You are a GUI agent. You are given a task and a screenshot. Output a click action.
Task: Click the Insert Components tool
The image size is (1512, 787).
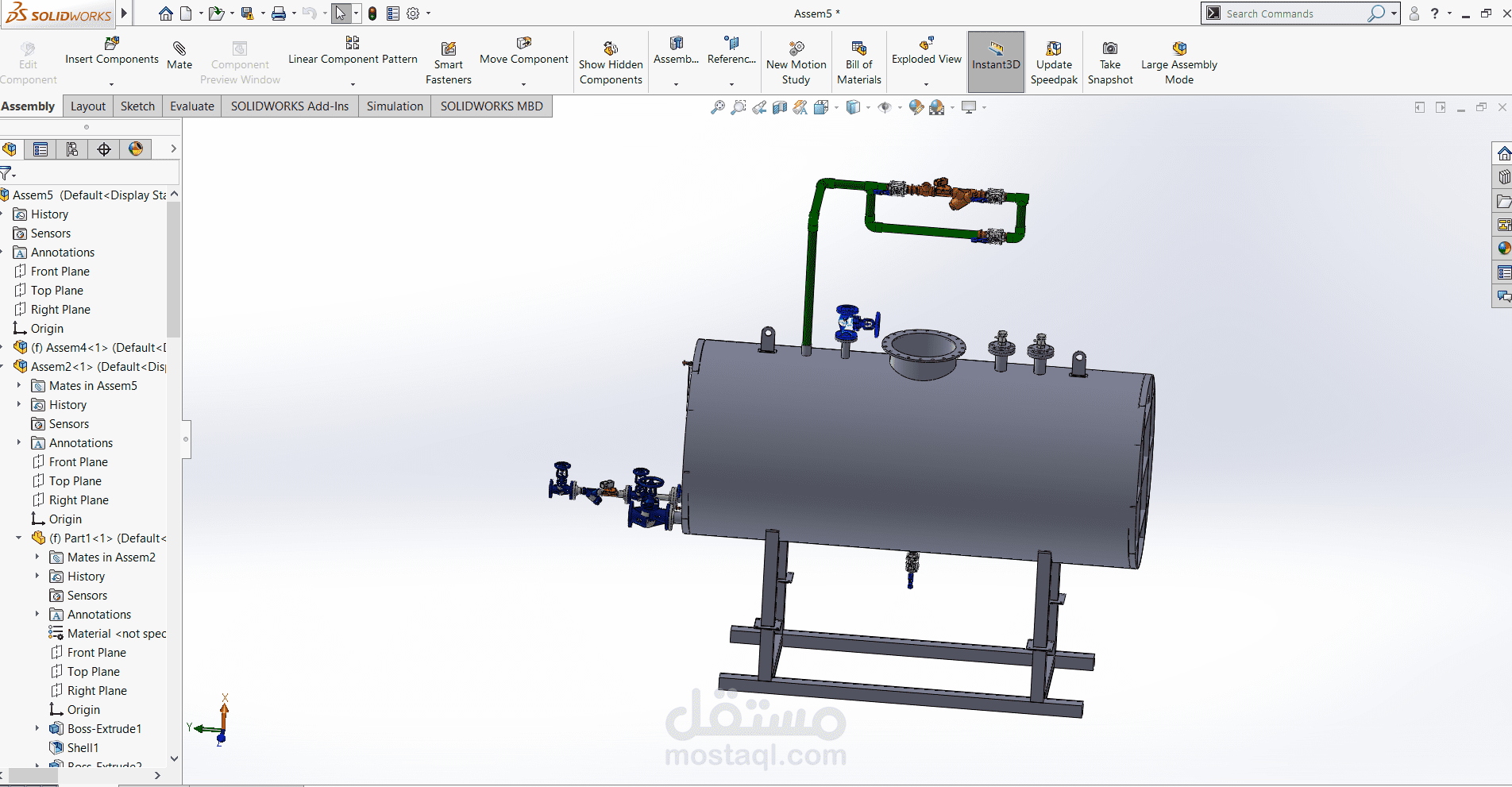pos(111,52)
